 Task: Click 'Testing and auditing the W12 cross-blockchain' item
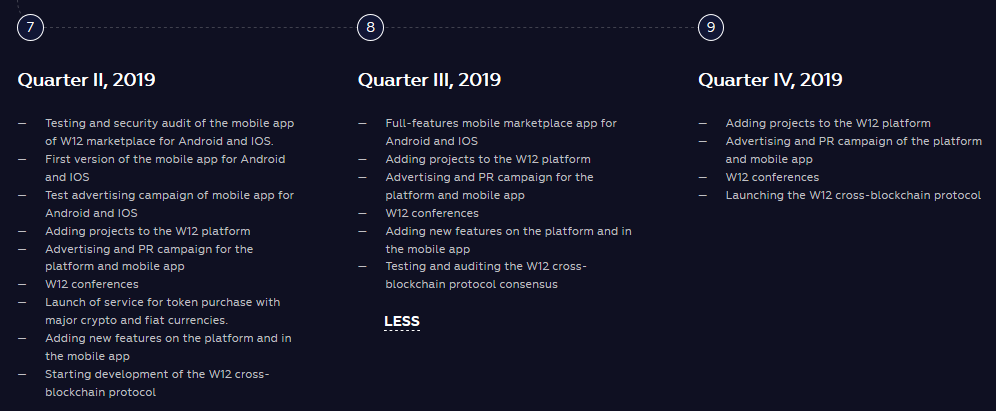click(486, 275)
